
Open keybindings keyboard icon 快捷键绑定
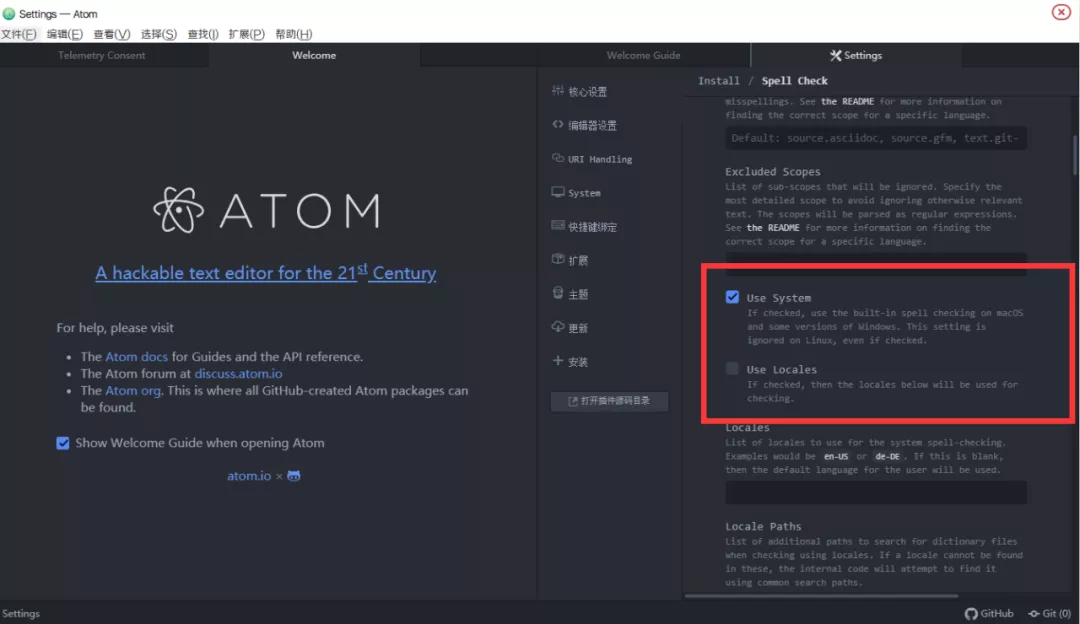click(x=558, y=226)
